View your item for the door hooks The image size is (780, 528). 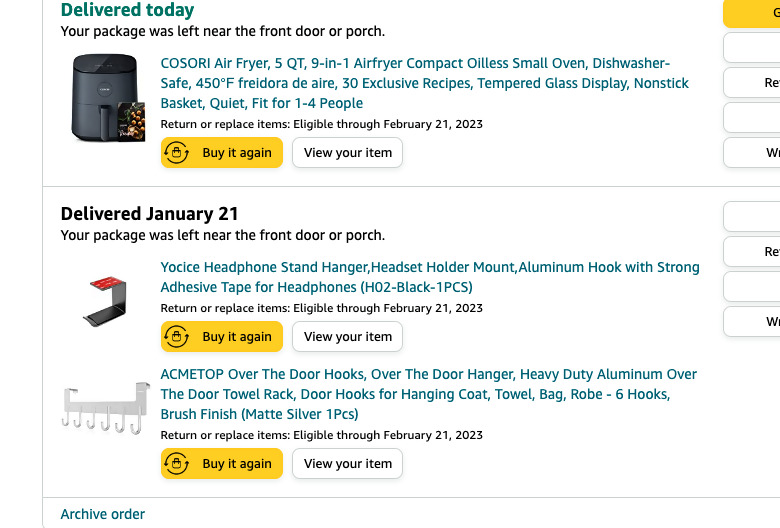point(347,464)
